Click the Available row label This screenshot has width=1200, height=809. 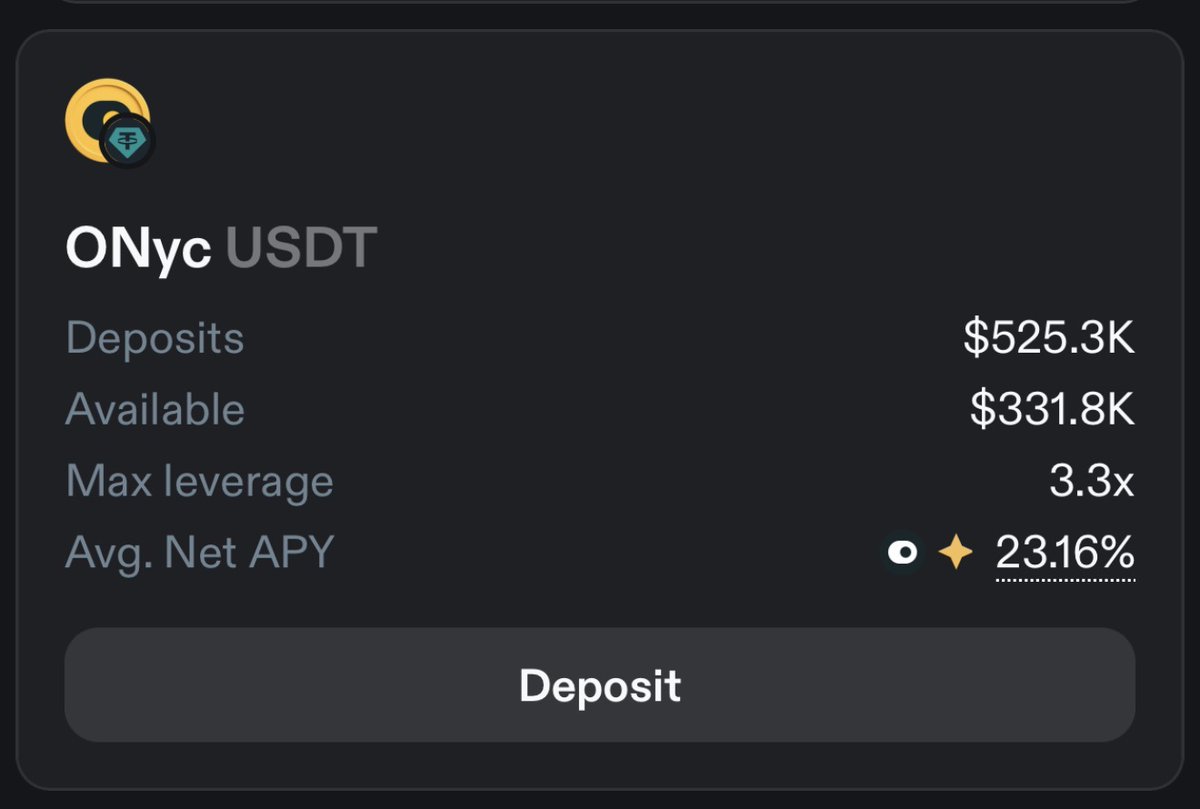[x=155, y=410]
